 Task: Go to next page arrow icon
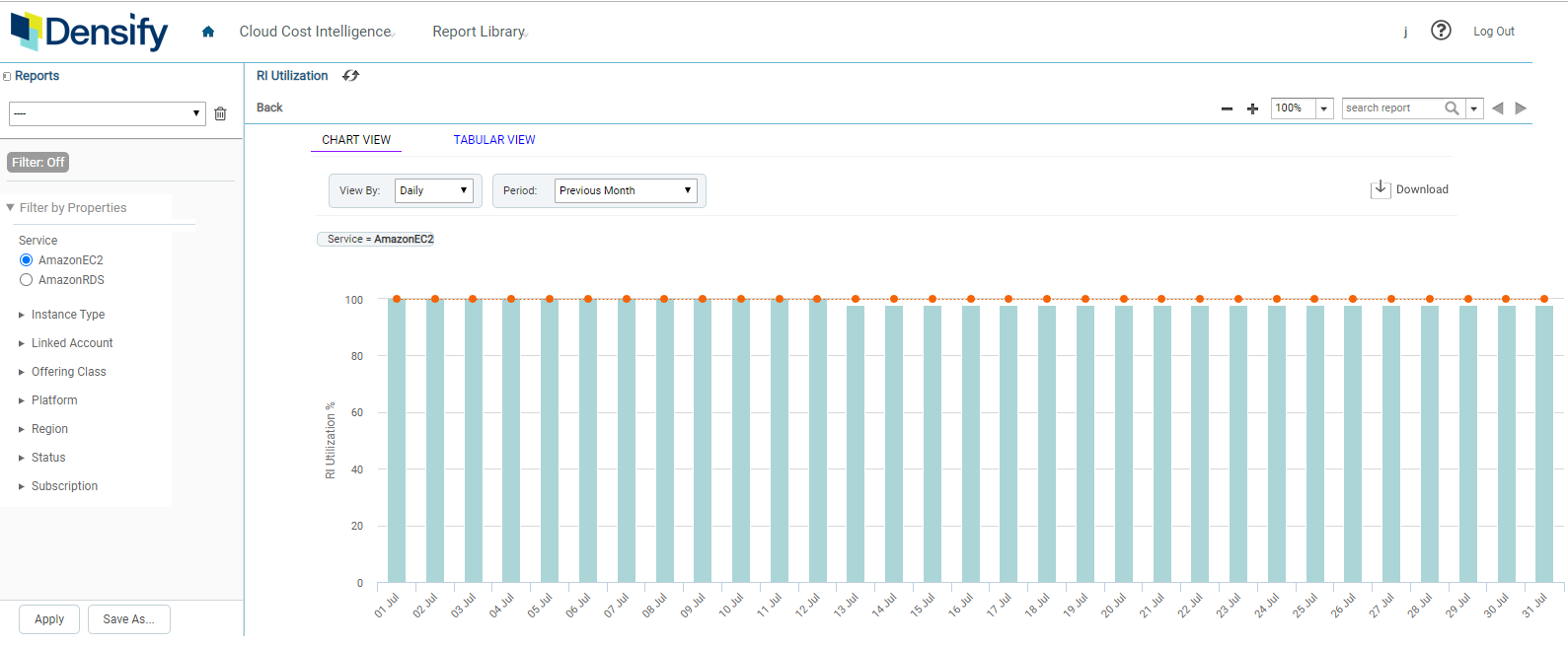[x=1521, y=108]
